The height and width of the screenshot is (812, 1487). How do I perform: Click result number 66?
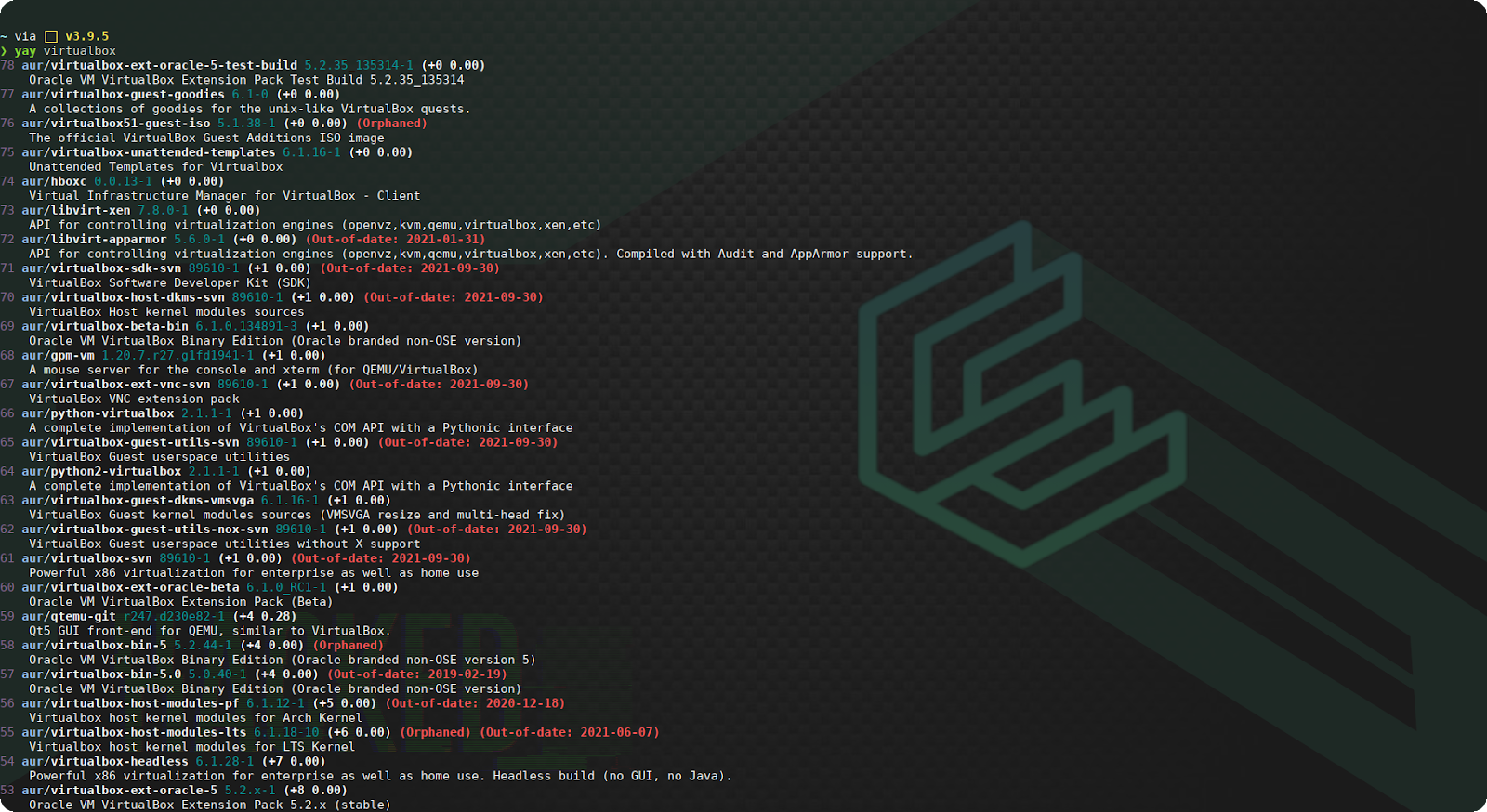[7, 413]
